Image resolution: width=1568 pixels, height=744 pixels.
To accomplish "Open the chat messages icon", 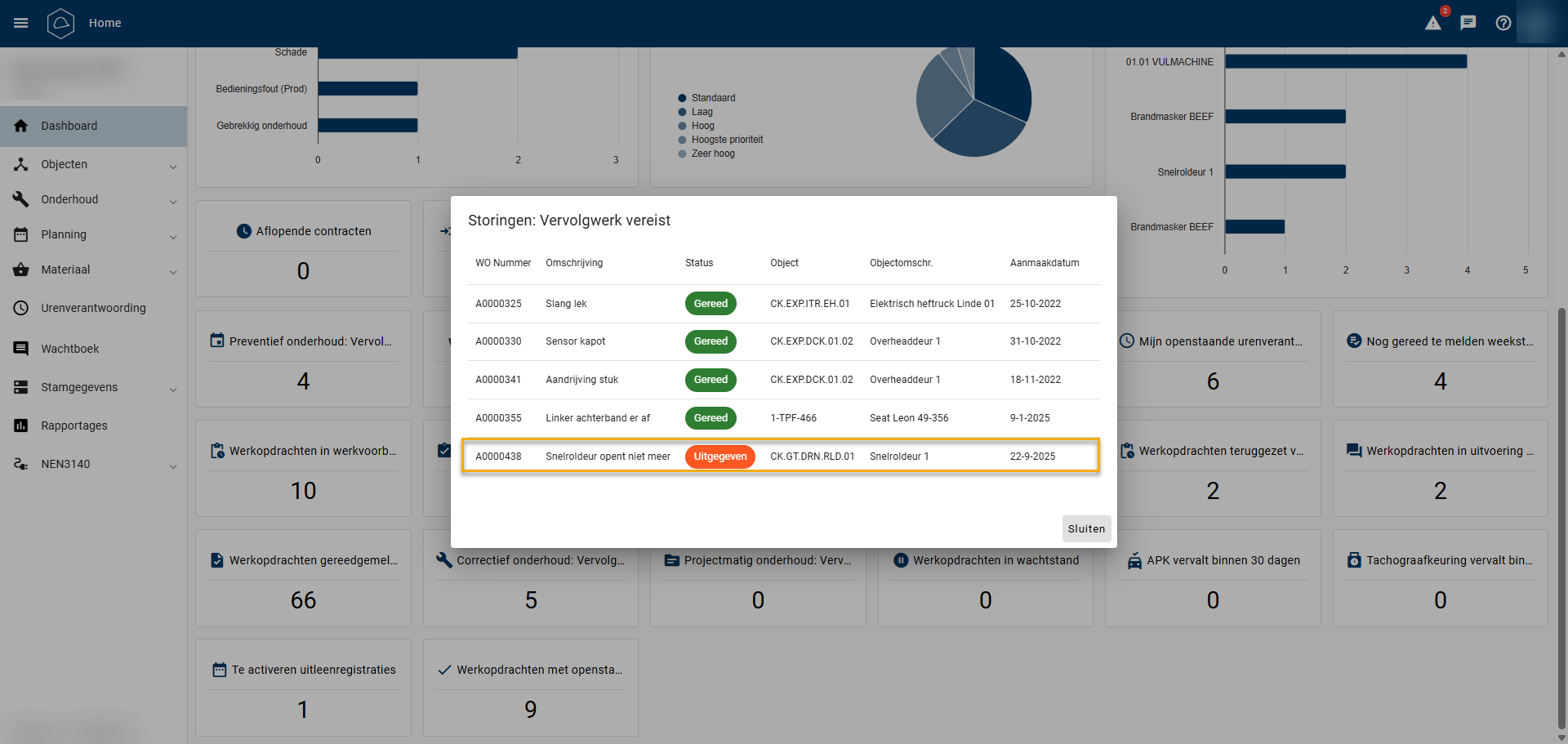I will 1468,23.
